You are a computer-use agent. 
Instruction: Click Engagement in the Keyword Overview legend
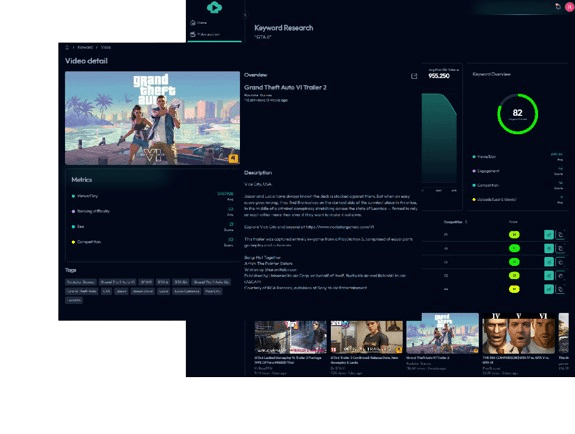click(486, 171)
